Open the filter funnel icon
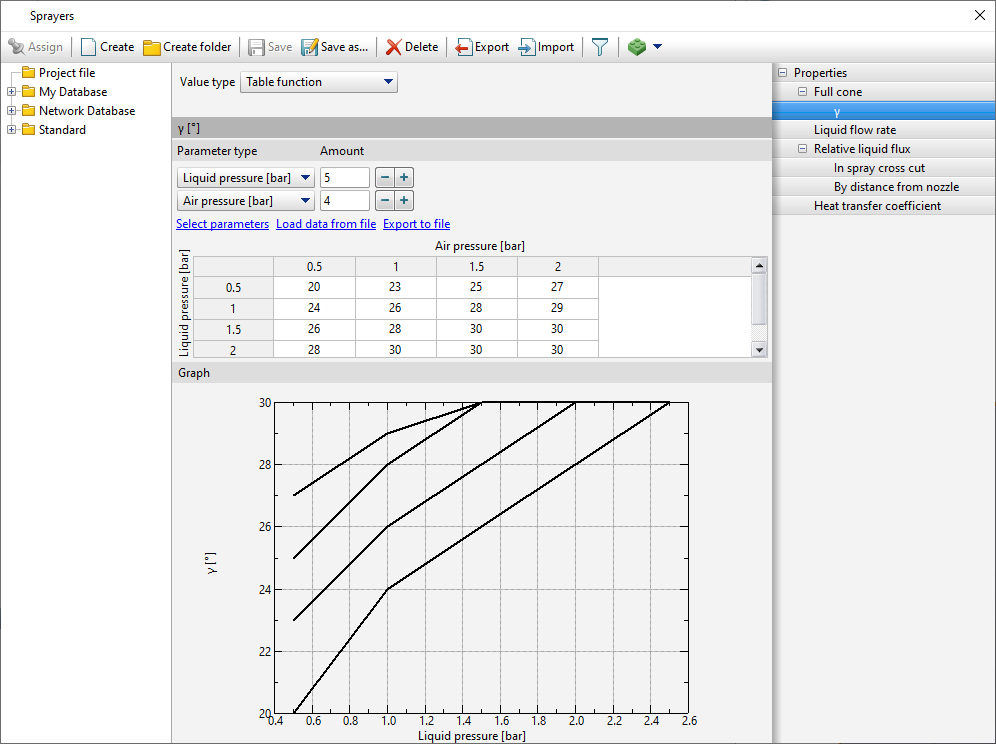The width and height of the screenshot is (996, 744). 599,47
